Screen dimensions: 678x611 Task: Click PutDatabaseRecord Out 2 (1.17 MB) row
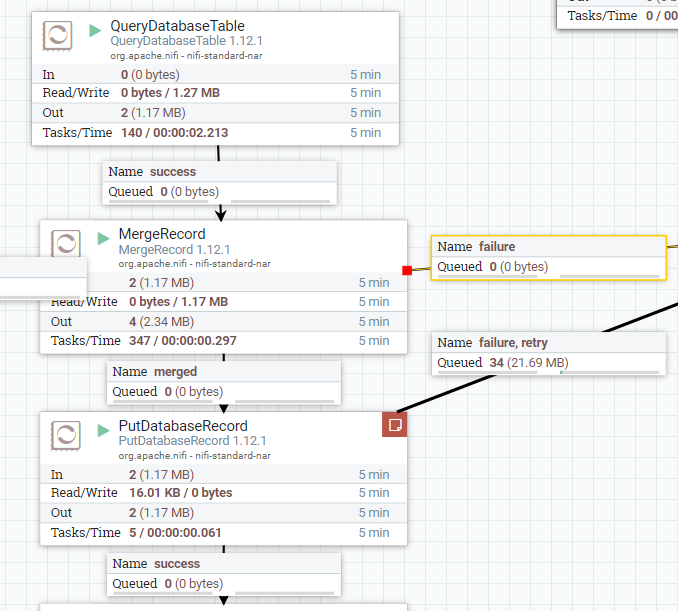tap(224, 513)
